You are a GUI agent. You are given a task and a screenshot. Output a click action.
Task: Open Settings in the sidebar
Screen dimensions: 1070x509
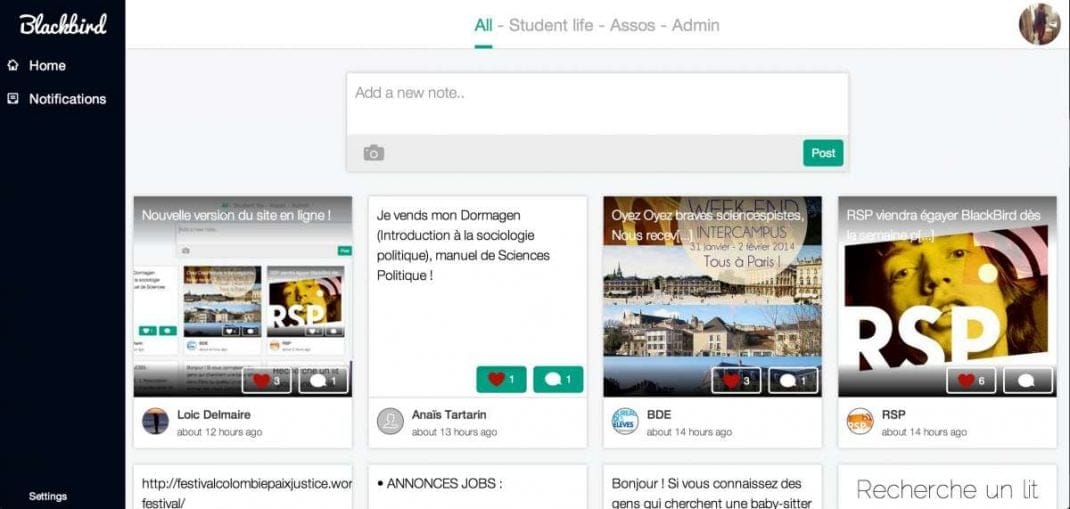(48, 496)
